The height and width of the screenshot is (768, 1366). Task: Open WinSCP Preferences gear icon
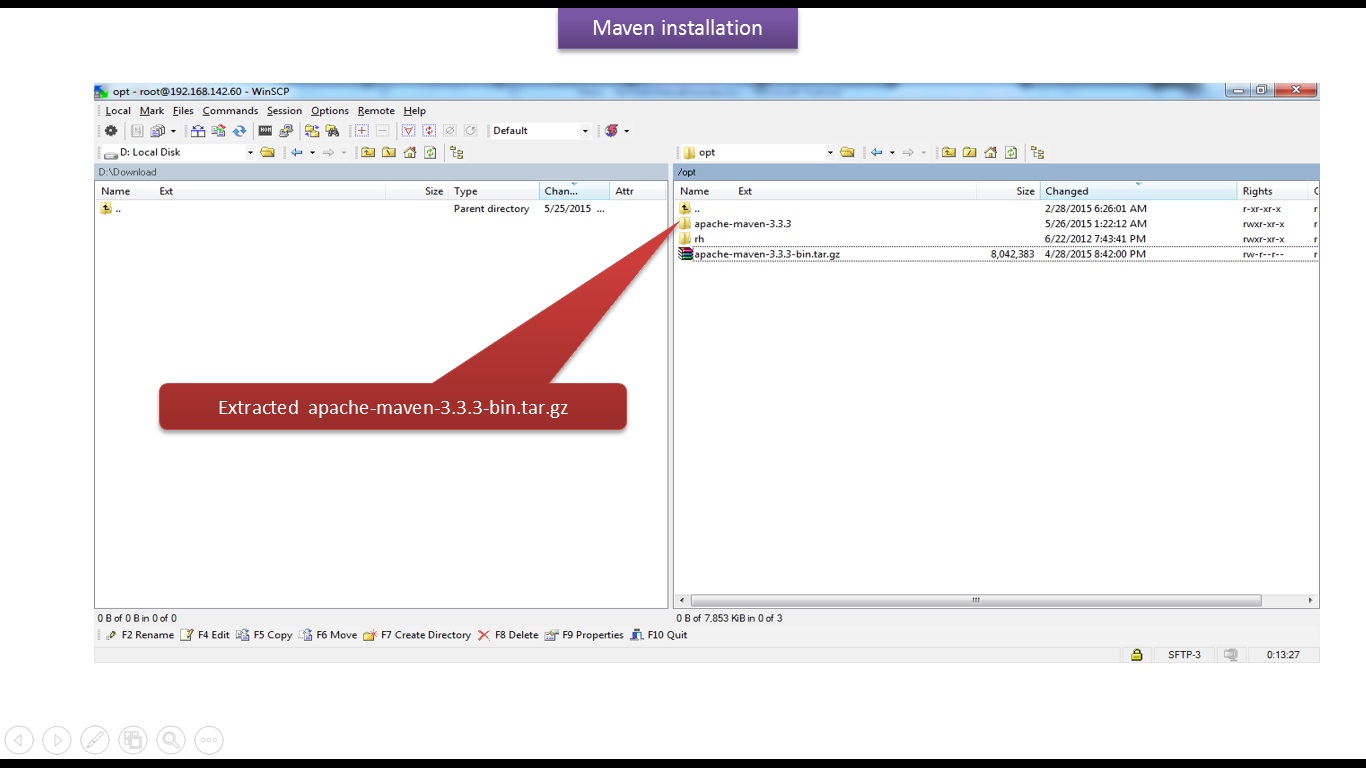point(111,131)
